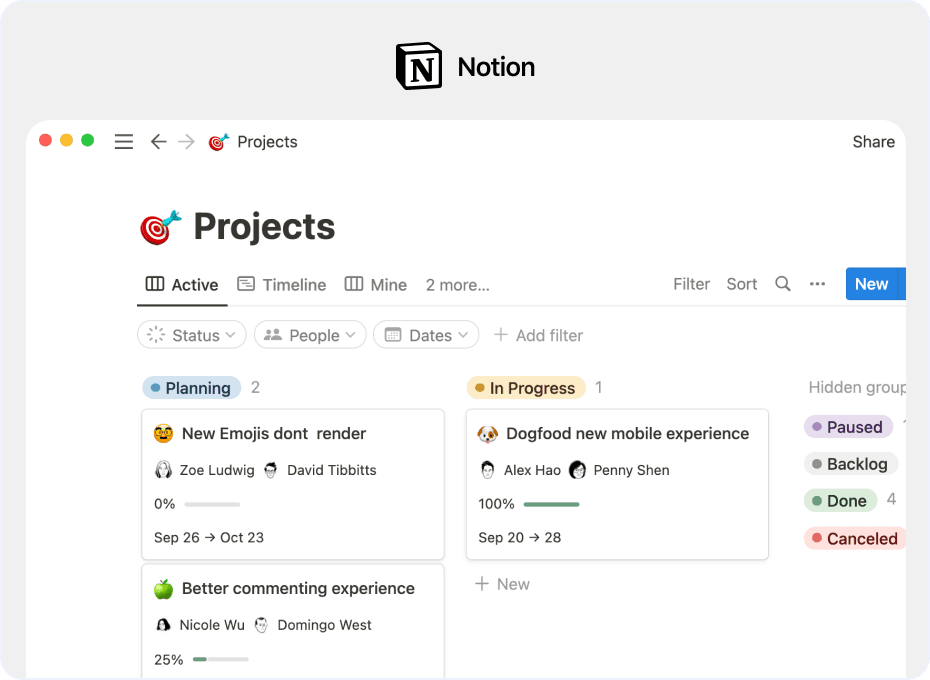Click the Sort button
This screenshot has width=930, height=680.
pyautogui.click(x=741, y=284)
